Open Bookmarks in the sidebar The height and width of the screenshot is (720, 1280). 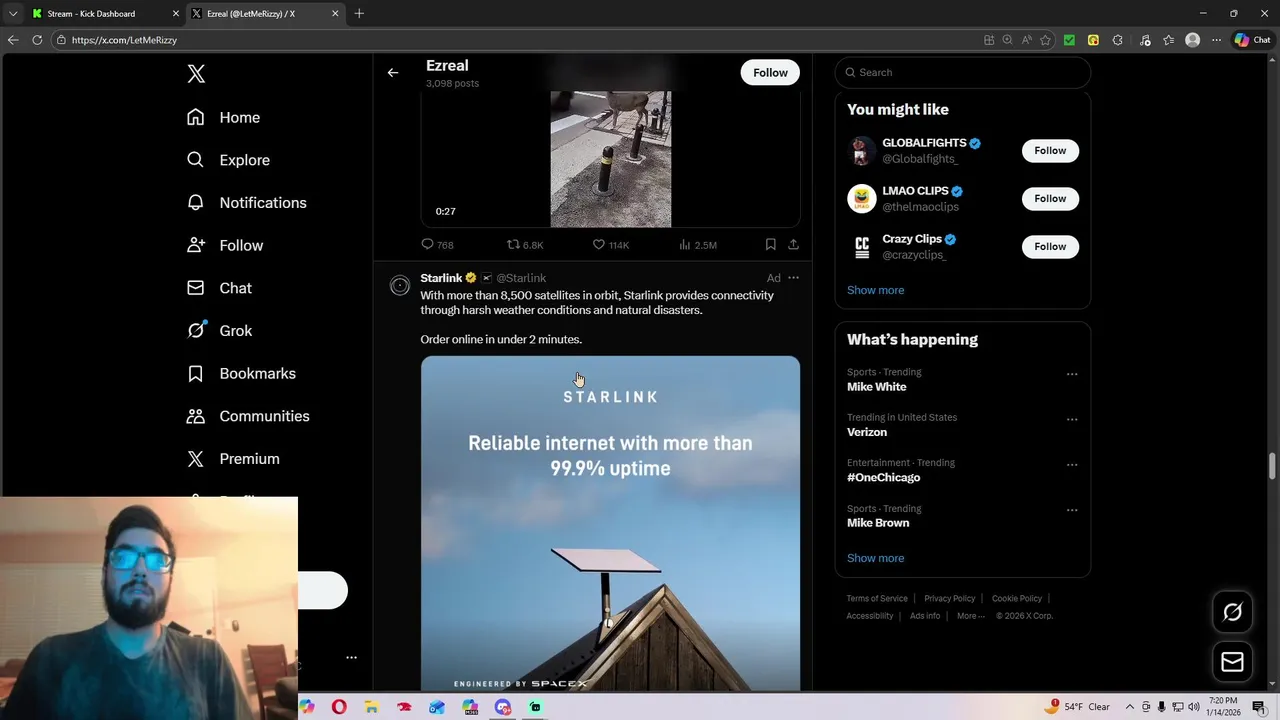241,373
